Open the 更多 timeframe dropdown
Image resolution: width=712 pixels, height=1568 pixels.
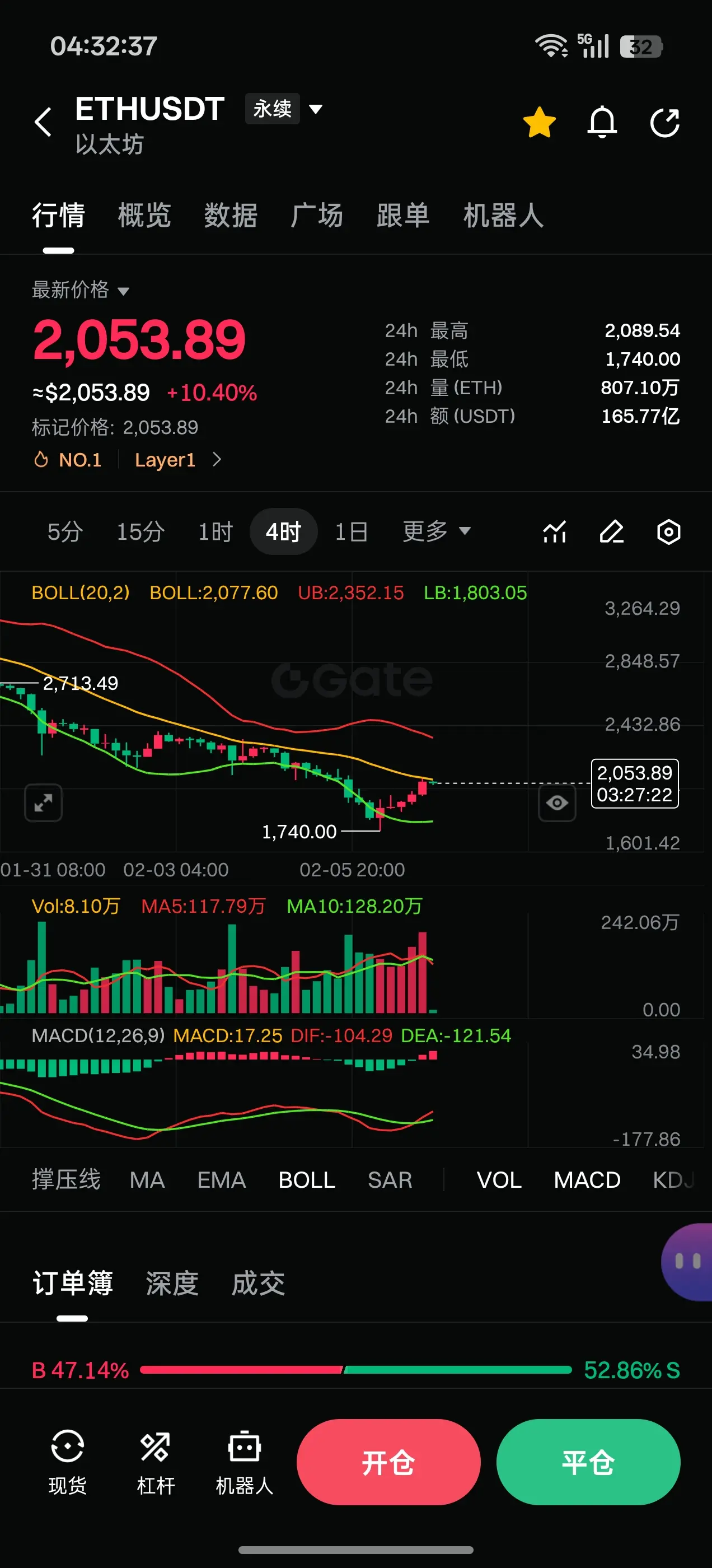pos(437,531)
